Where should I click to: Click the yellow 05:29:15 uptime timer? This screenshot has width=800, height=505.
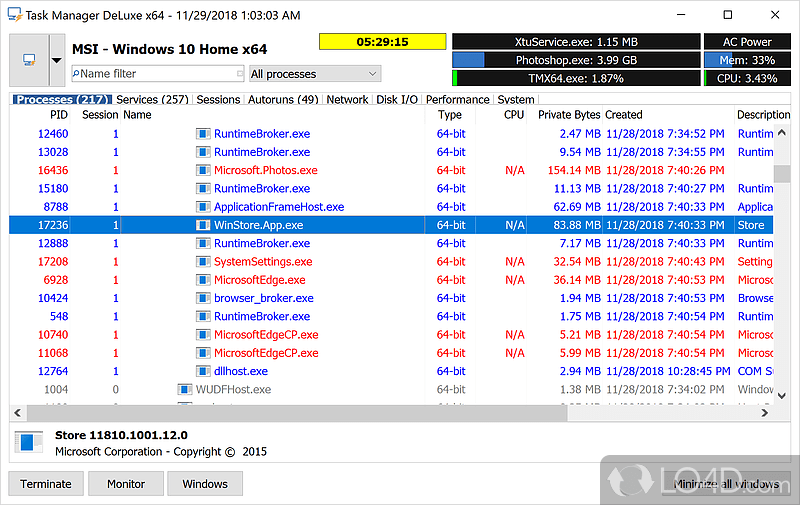point(383,42)
